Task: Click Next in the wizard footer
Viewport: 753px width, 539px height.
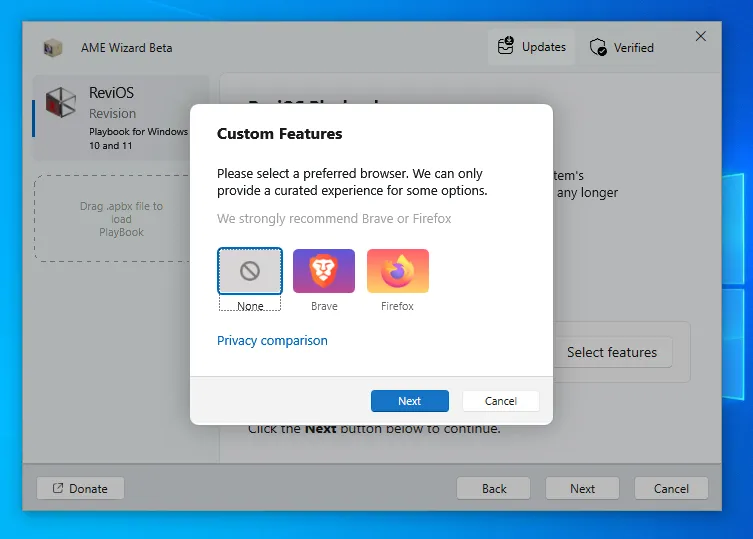Action: (x=582, y=489)
